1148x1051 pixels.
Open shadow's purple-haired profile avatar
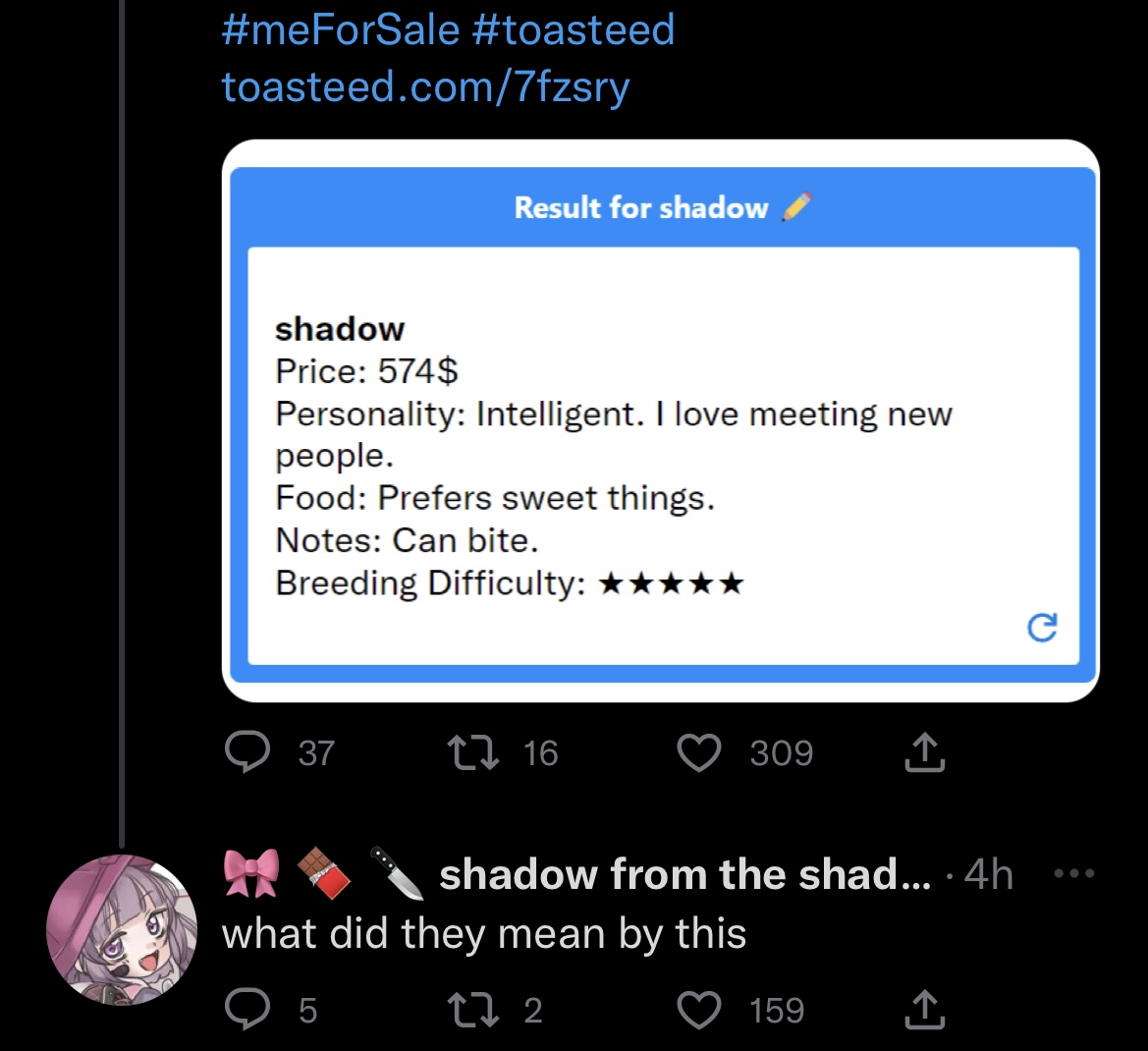[121, 929]
